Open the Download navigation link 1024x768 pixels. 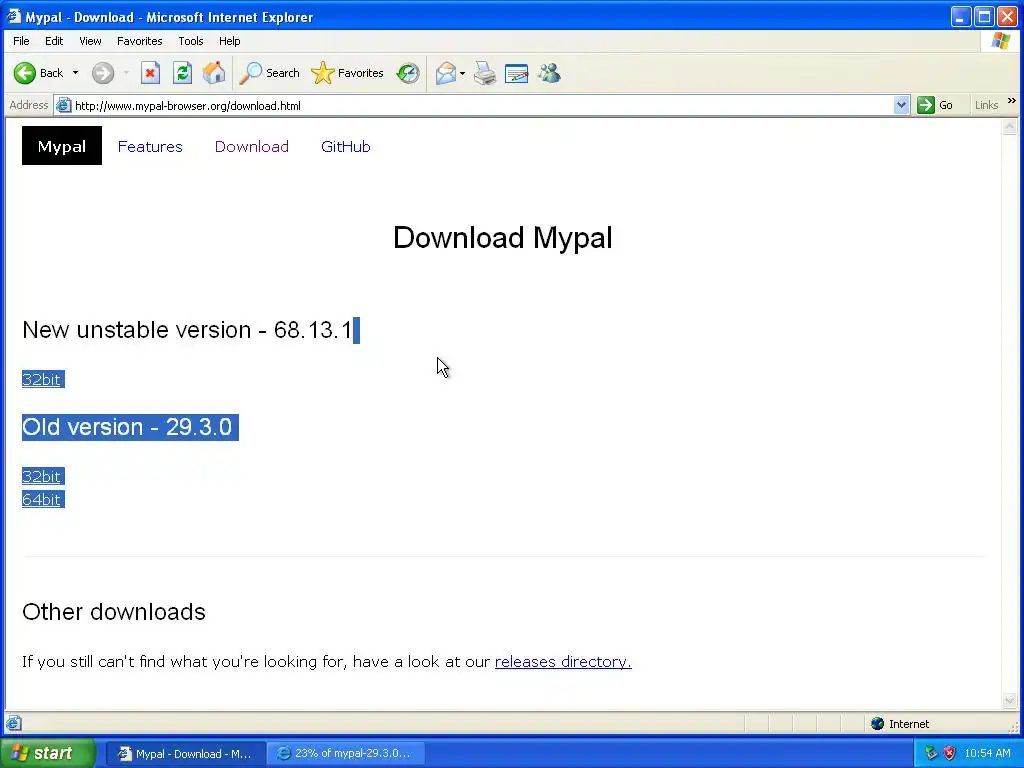tap(251, 147)
